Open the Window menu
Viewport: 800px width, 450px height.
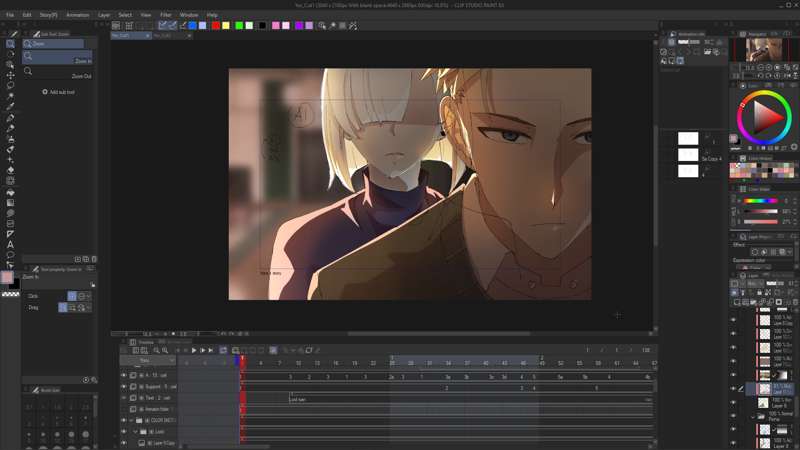(x=189, y=15)
